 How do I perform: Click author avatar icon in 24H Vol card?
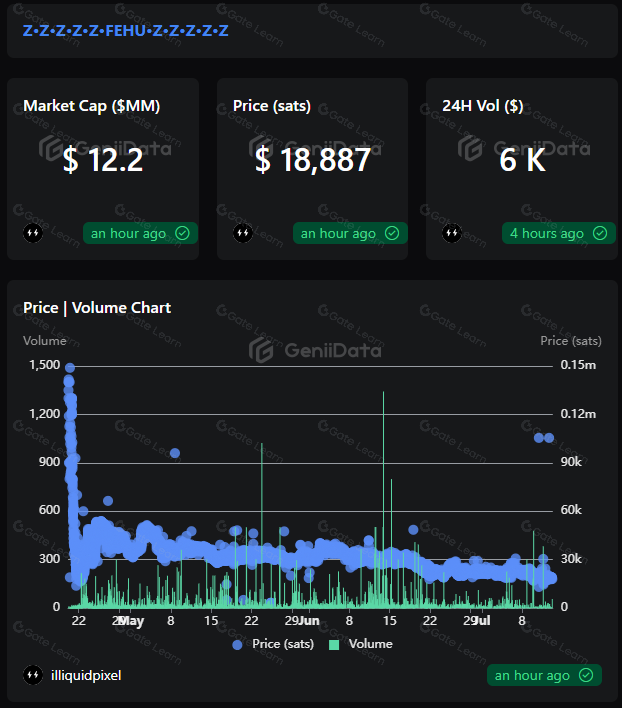pos(452,233)
